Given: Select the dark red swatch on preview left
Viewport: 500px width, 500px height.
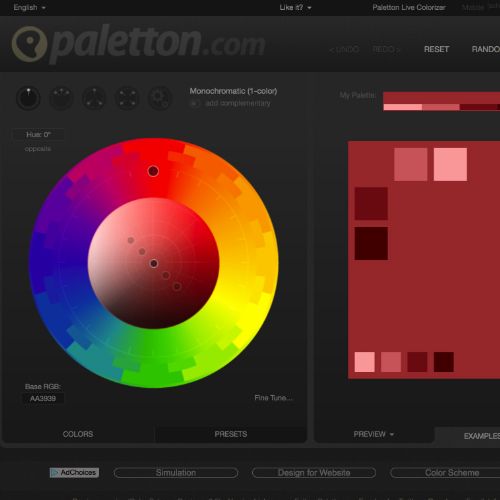Looking at the screenshot, I should click(371, 204).
